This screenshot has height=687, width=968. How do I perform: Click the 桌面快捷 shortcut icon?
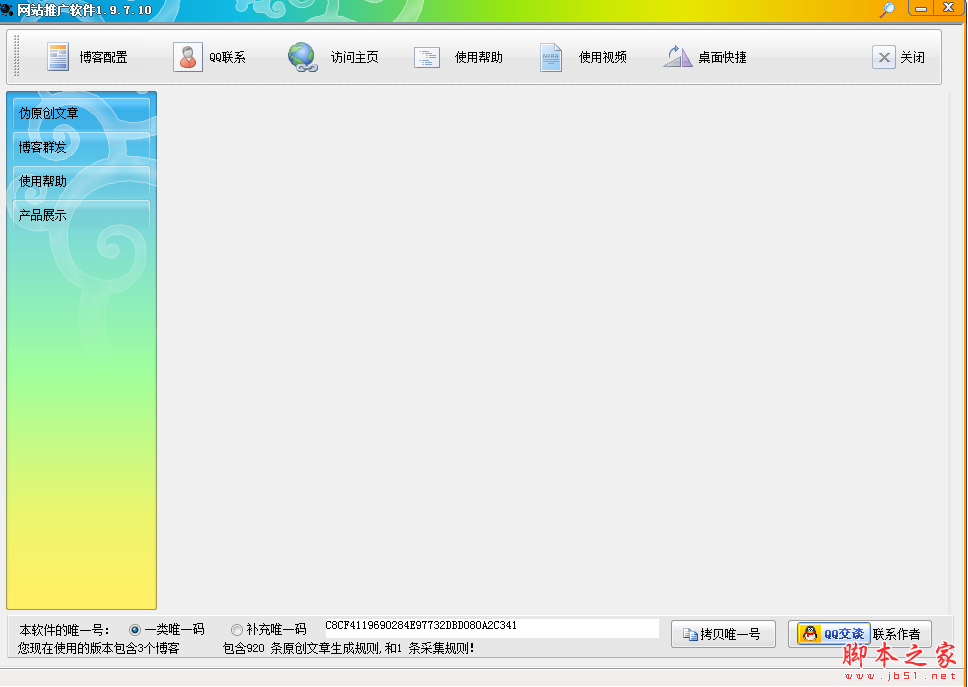pyautogui.click(x=677, y=57)
